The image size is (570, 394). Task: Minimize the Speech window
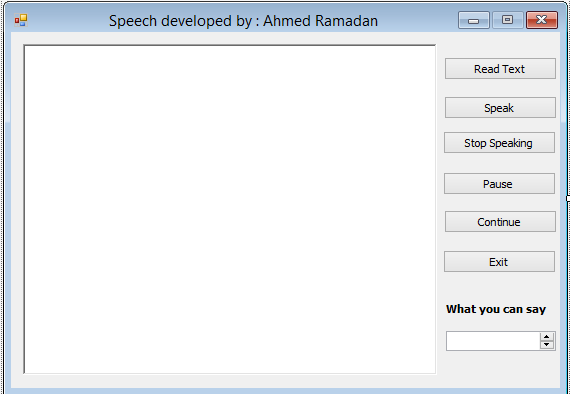click(x=474, y=20)
